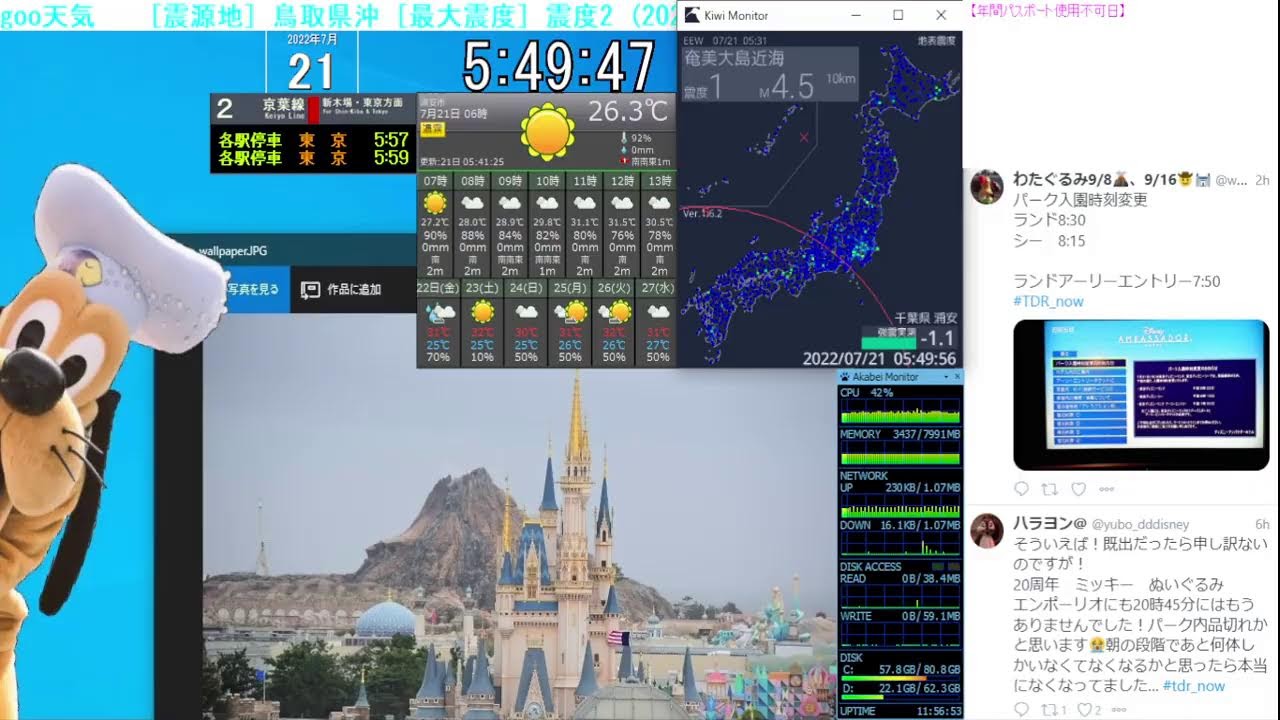
Task: Click the red X epicenter marker on map
Action: [804, 137]
